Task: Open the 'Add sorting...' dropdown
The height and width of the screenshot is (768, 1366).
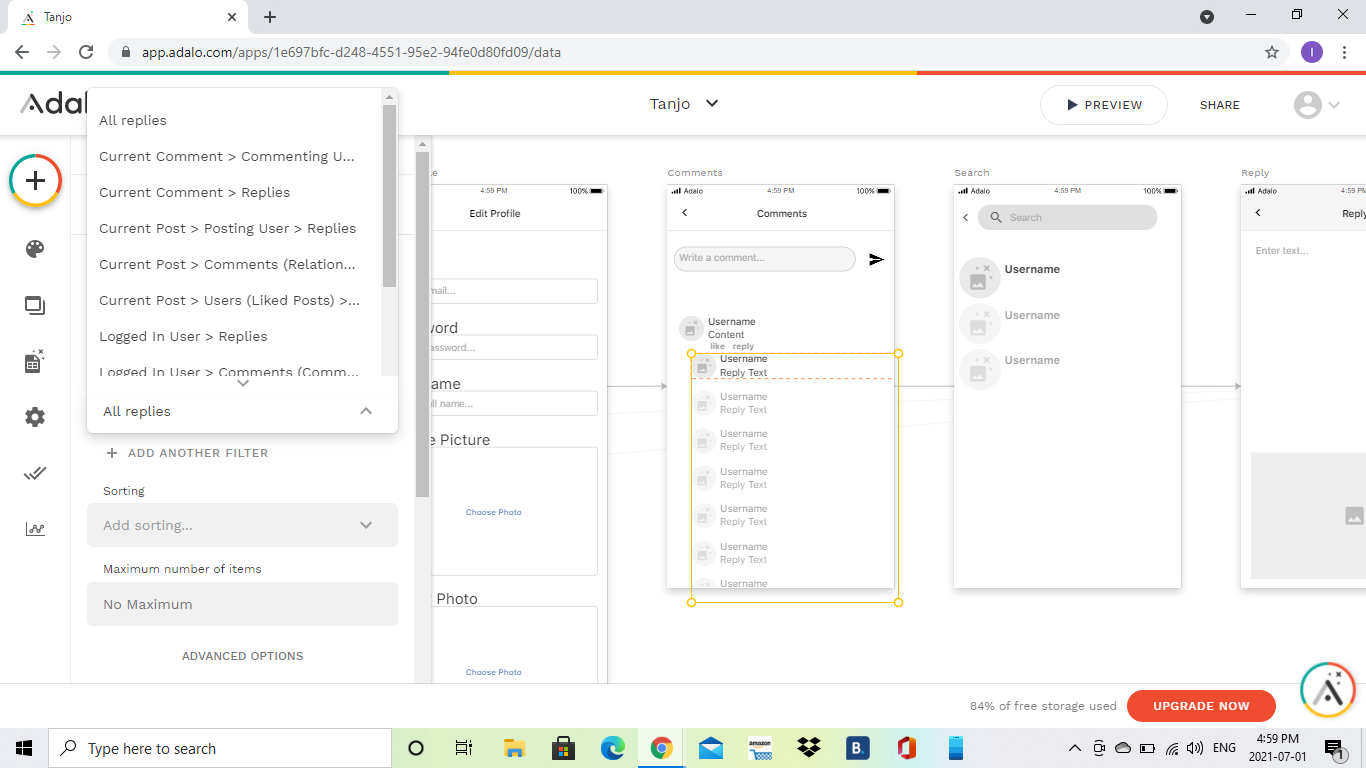Action: (x=242, y=525)
